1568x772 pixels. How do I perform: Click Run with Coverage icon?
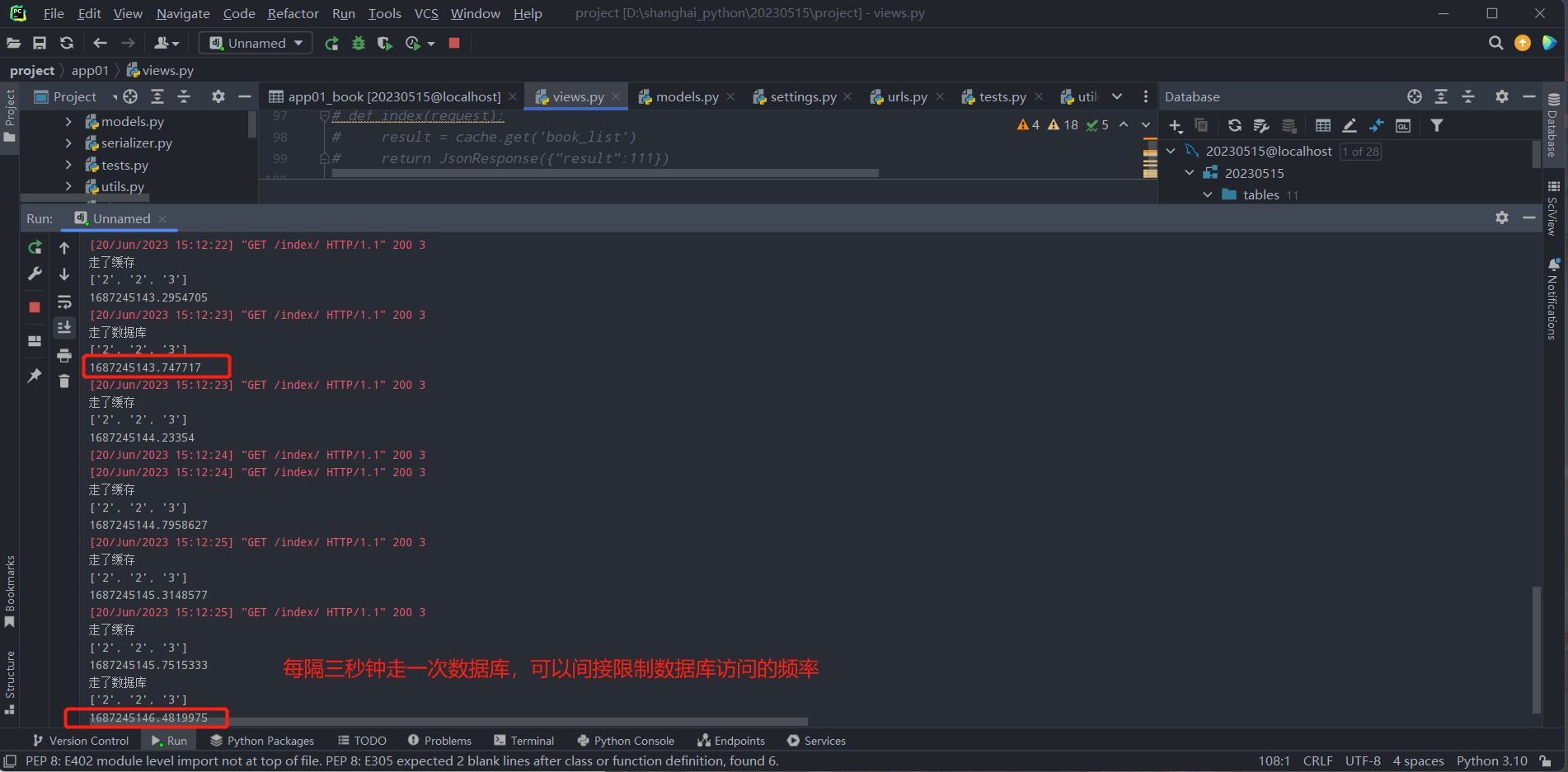click(384, 43)
